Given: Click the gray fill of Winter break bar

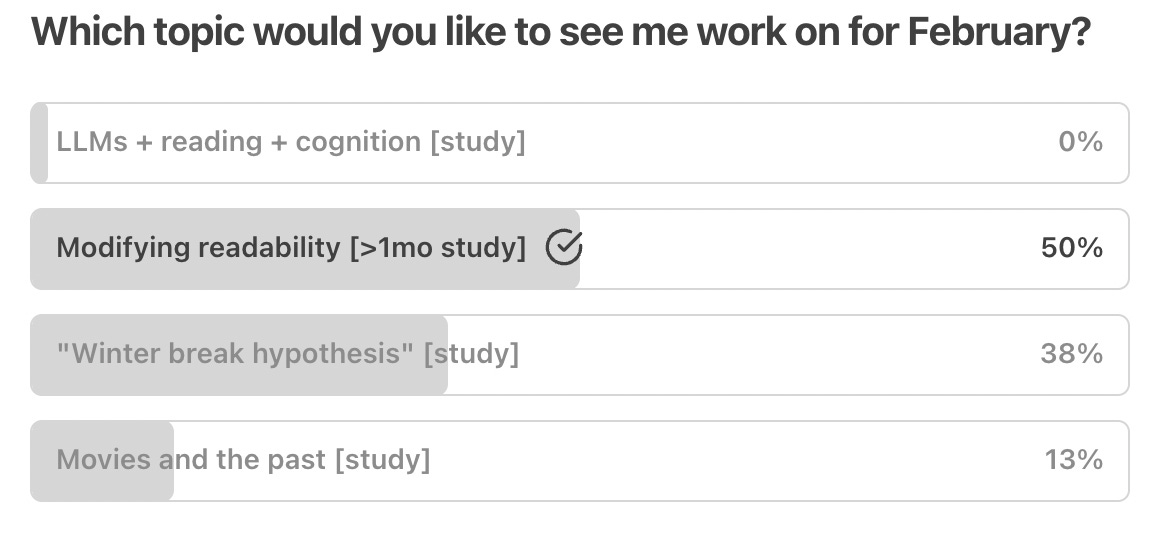Looking at the screenshot, I should click(x=238, y=355).
